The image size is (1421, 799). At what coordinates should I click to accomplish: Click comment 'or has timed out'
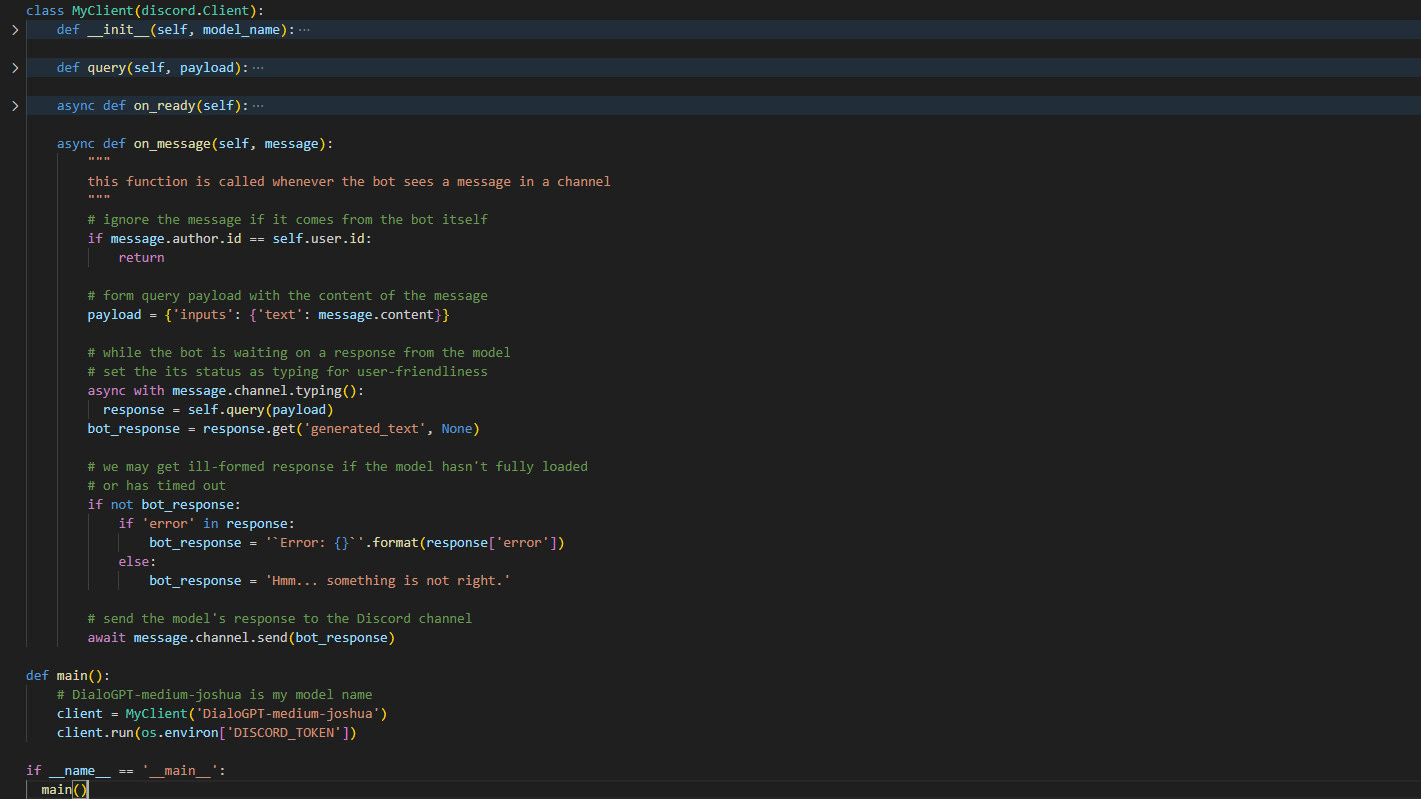pyautogui.click(x=157, y=486)
